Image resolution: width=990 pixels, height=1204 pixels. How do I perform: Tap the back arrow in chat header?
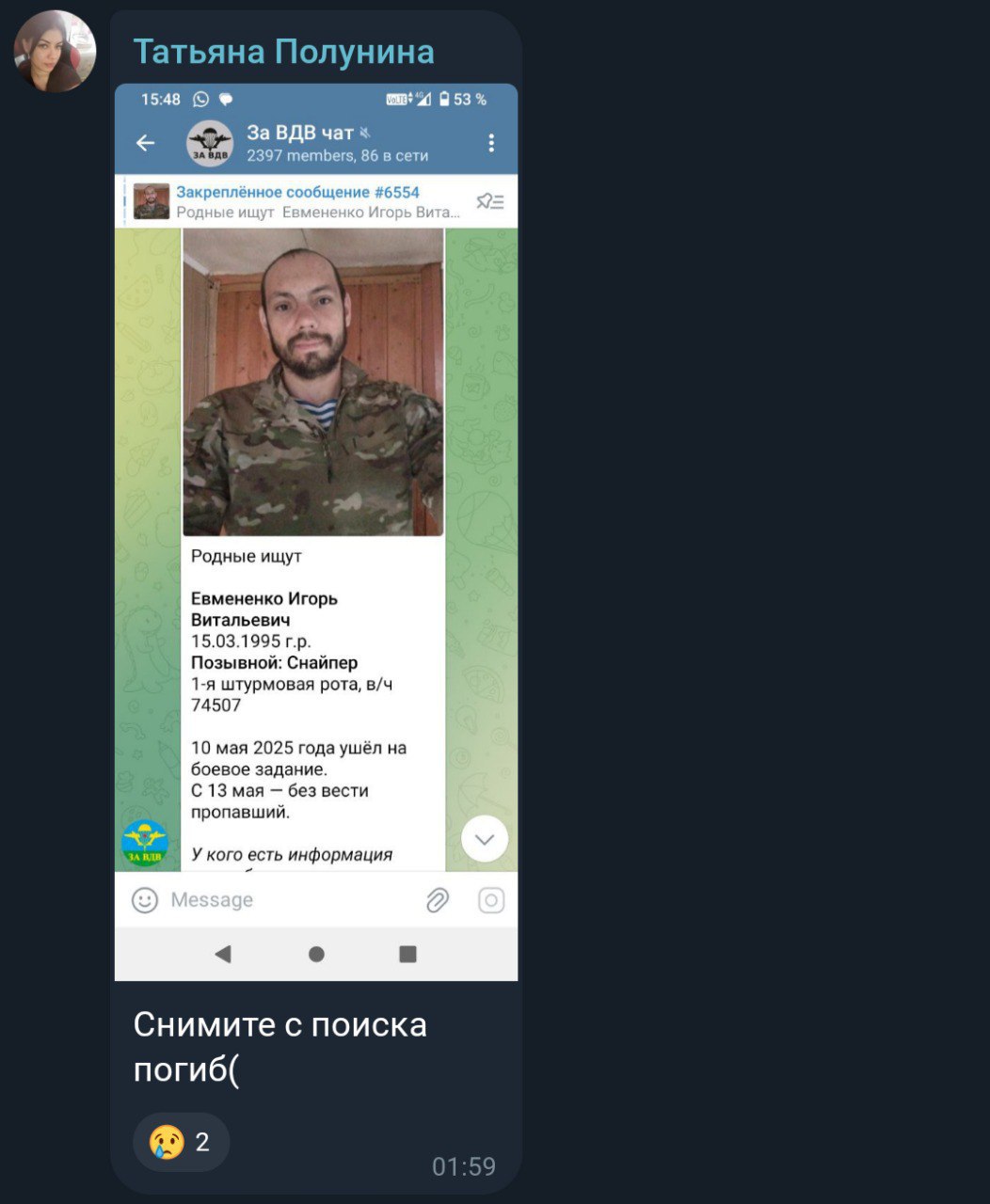145,143
